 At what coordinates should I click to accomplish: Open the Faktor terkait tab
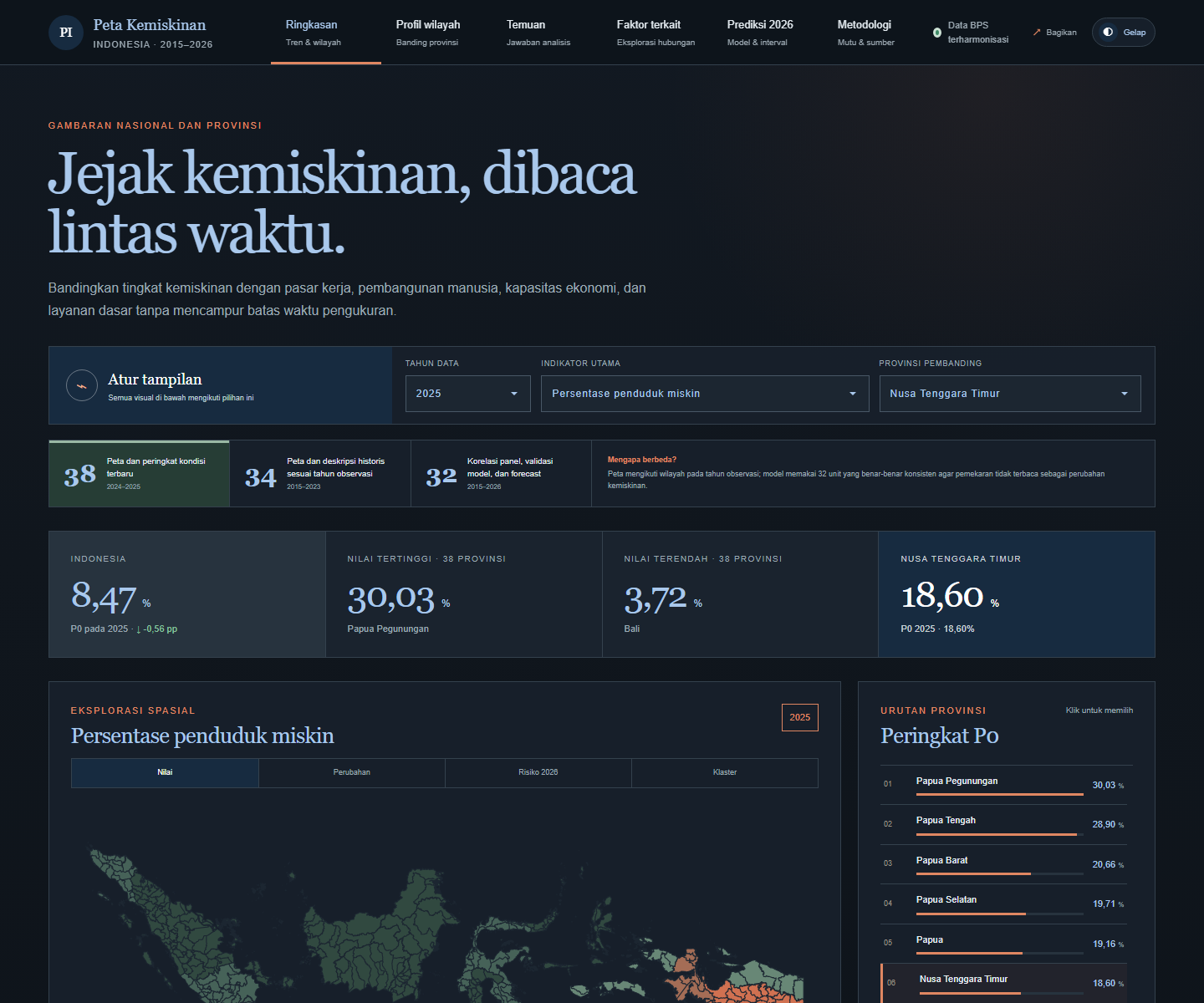657,33
